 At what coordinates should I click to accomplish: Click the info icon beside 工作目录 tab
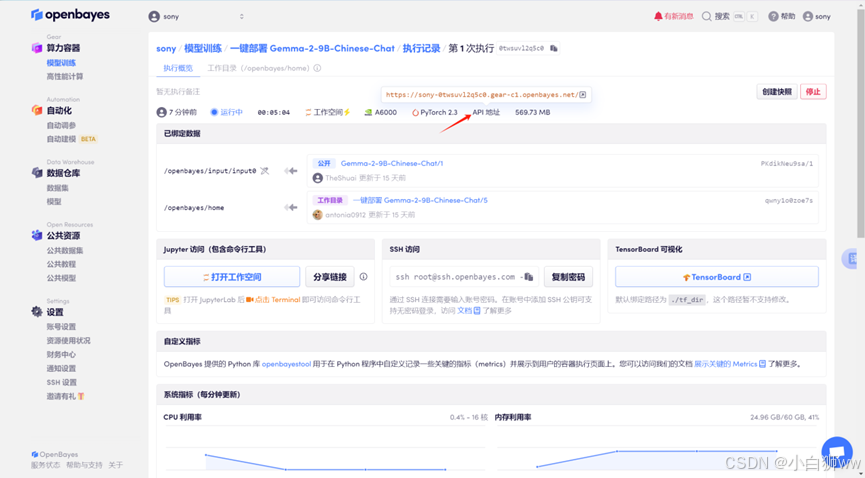pos(317,68)
